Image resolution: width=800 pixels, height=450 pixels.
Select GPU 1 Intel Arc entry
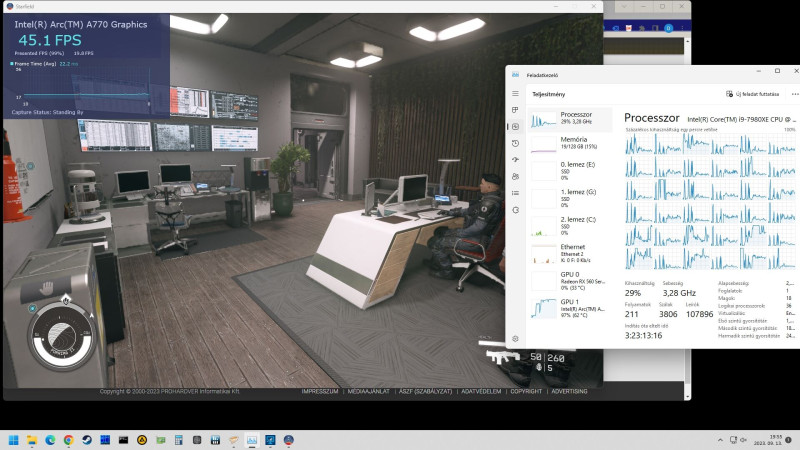[570, 309]
